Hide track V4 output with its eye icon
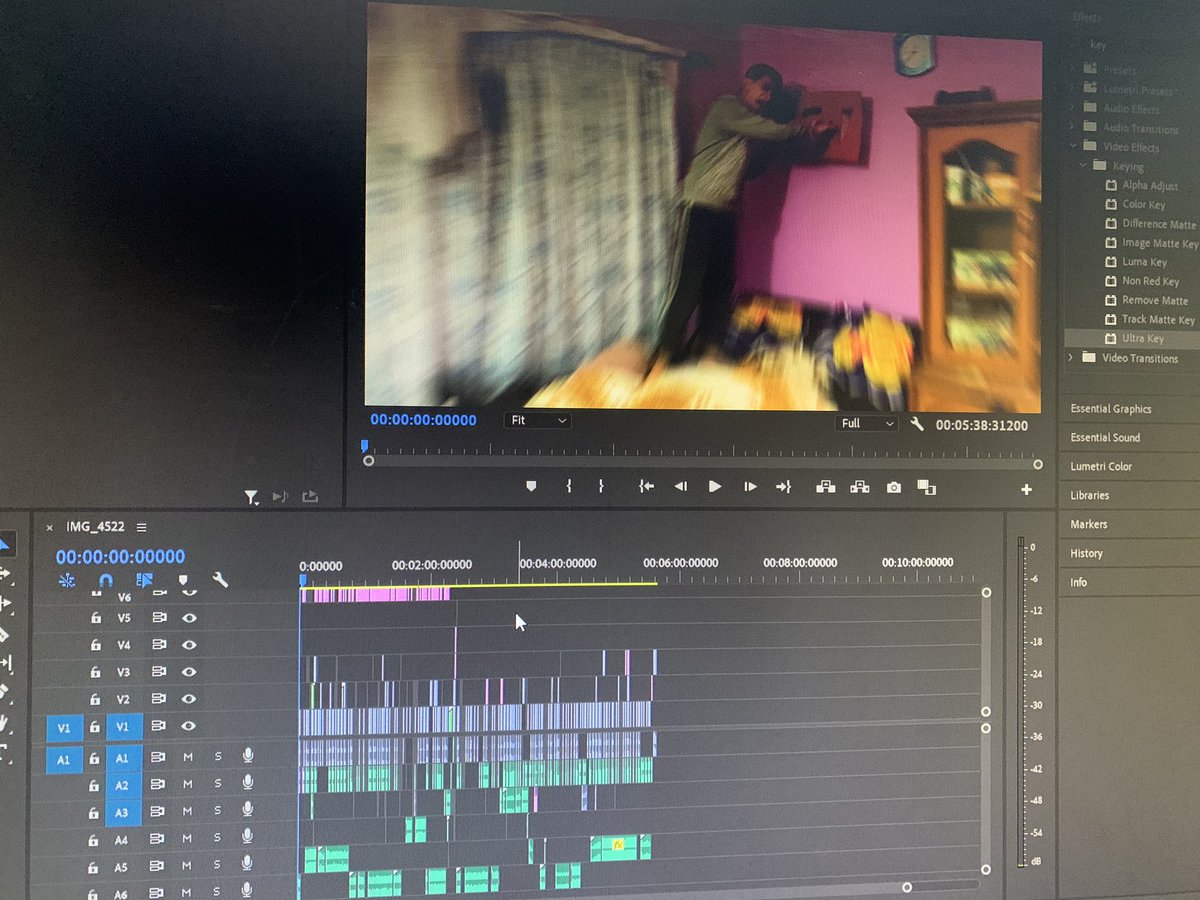This screenshot has width=1200, height=900. point(190,645)
